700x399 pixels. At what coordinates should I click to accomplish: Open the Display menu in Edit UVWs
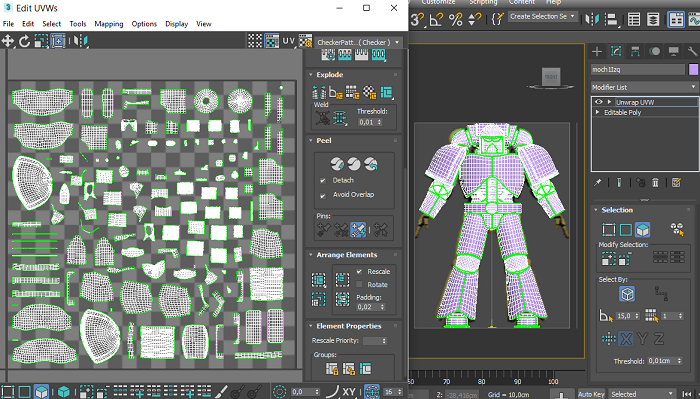(176, 24)
